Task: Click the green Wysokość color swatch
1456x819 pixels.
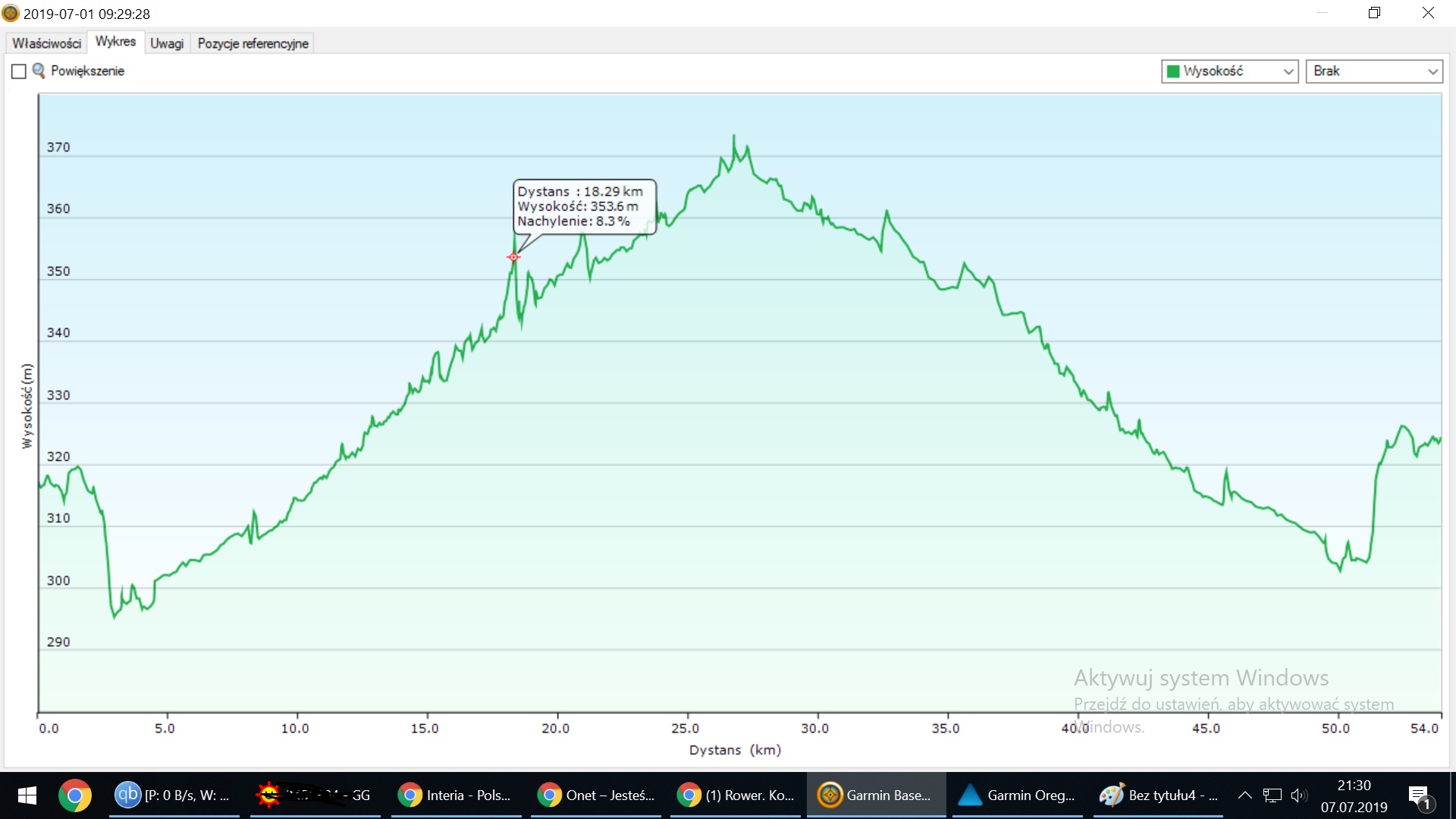Action: click(x=1173, y=71)
